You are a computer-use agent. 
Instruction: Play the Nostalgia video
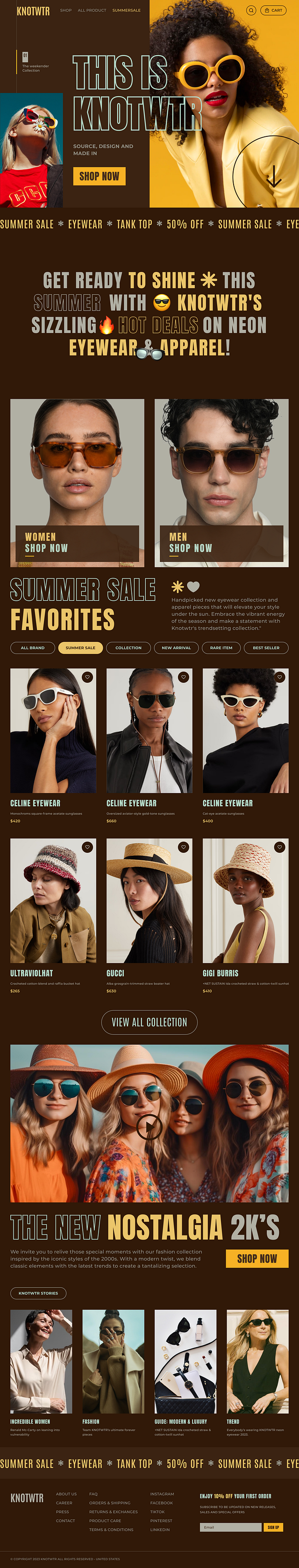[149, 1127]
